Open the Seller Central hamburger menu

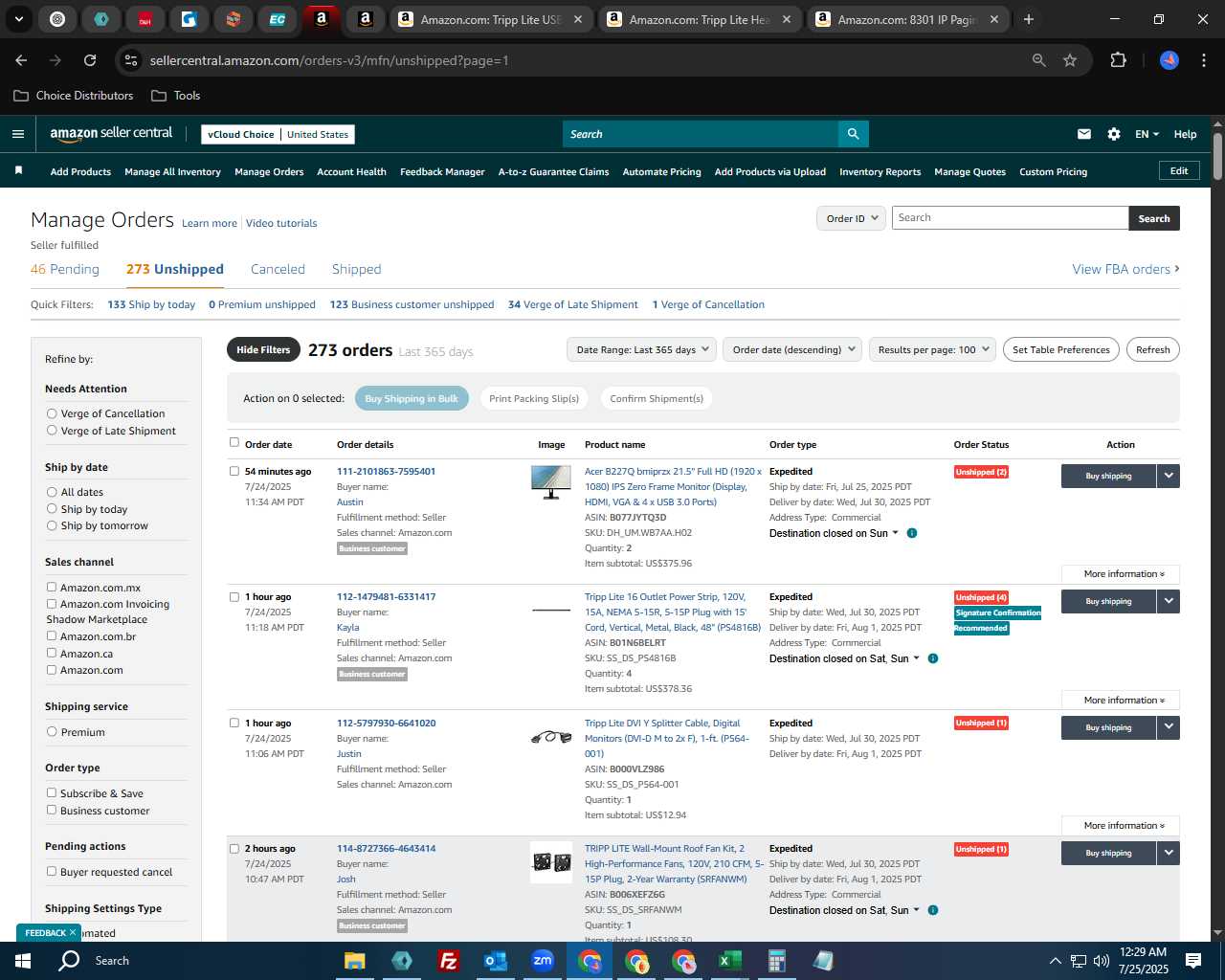(17, 134)
